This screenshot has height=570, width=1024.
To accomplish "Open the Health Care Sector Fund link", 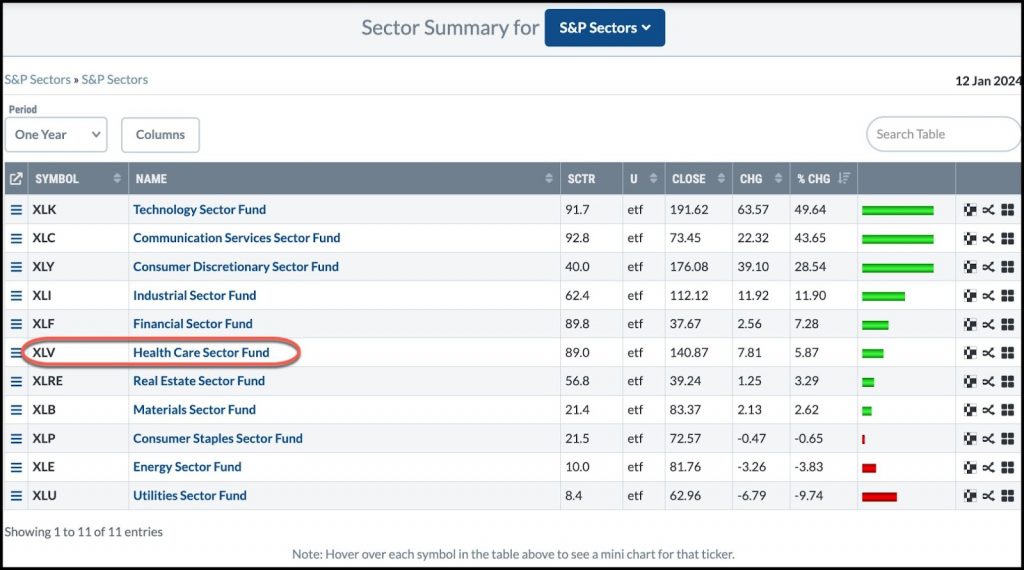I will click(201, 353).
